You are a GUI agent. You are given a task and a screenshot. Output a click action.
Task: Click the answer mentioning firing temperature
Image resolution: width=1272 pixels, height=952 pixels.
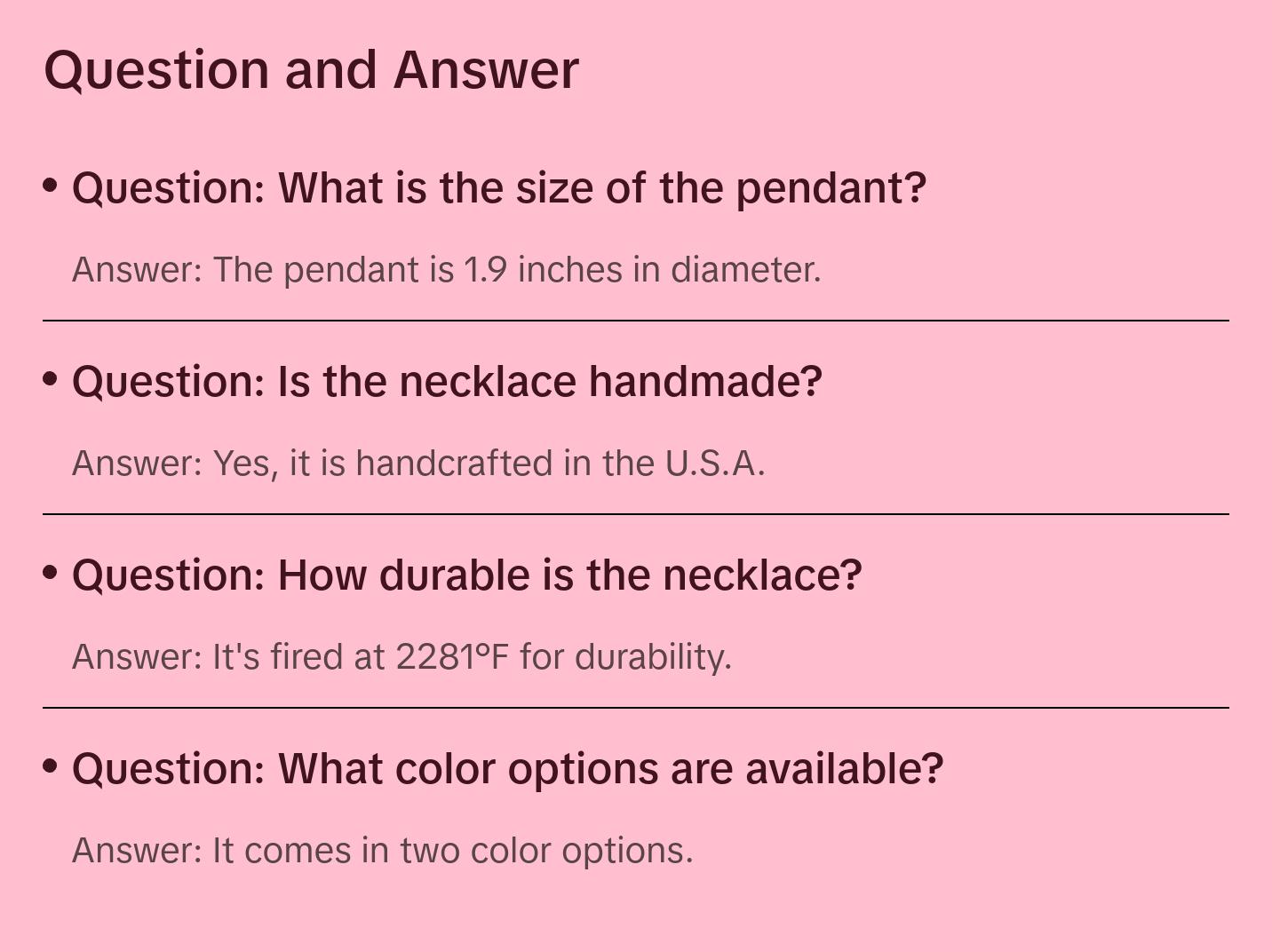coord(401,657)
